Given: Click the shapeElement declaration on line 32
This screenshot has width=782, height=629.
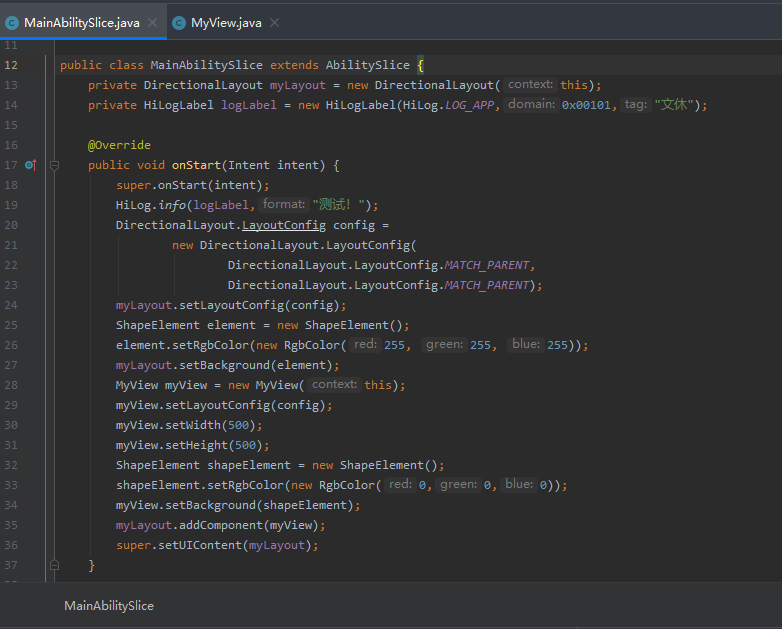Looking at the screenshot, I should (x=280, y=465).
